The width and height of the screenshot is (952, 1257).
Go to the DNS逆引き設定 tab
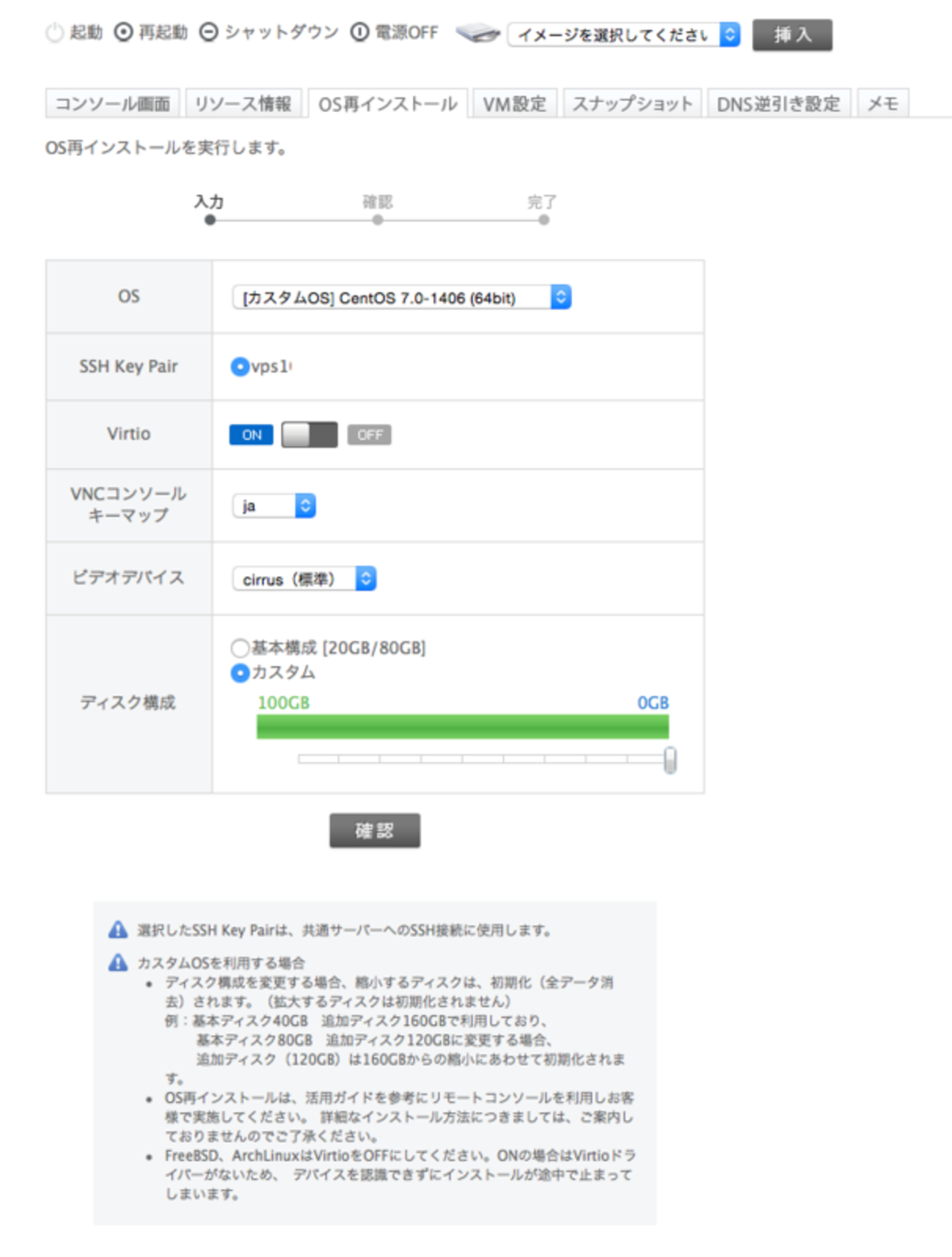[778, 103]
